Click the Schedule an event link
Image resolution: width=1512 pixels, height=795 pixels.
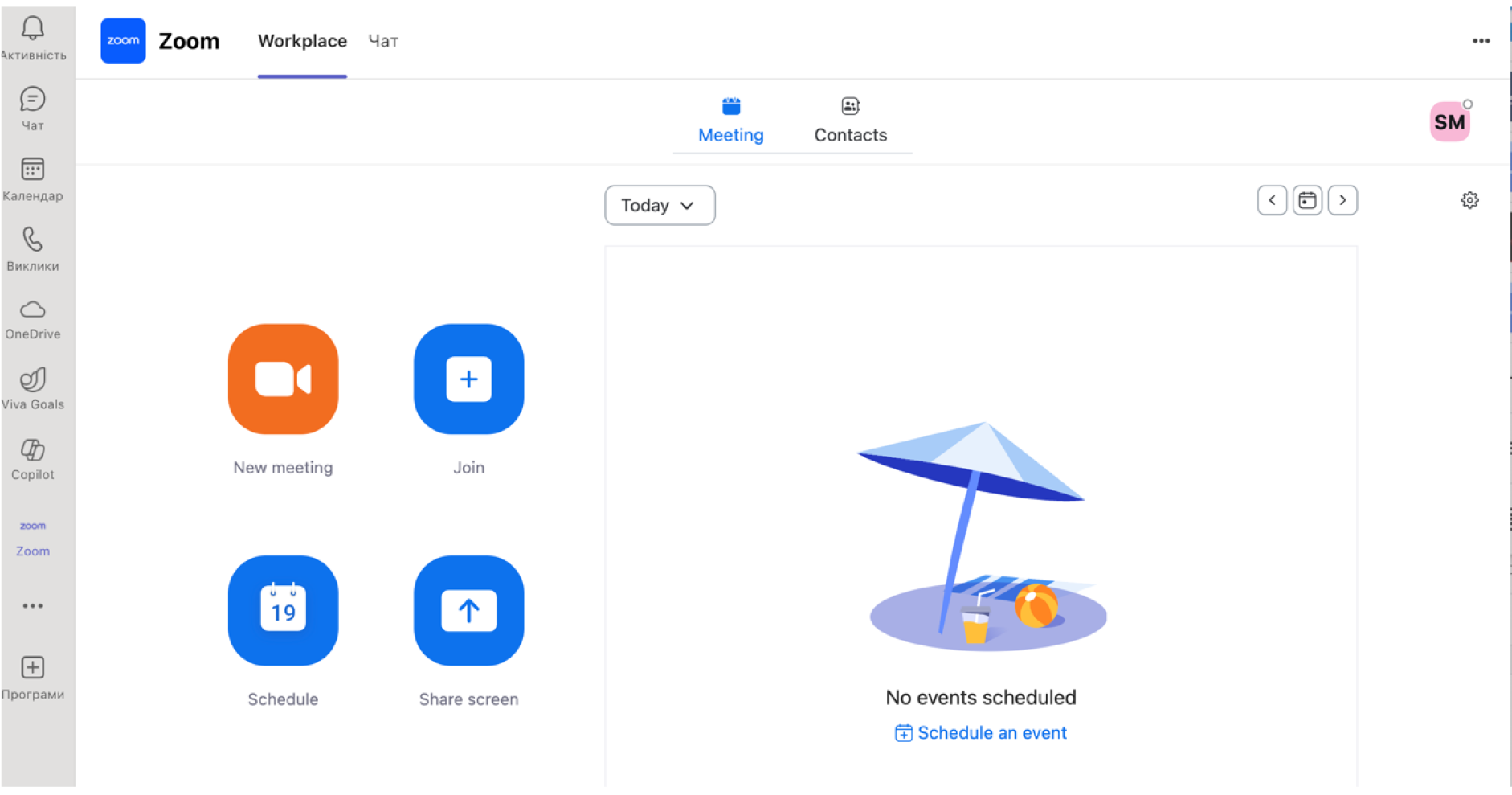point(981,733)
